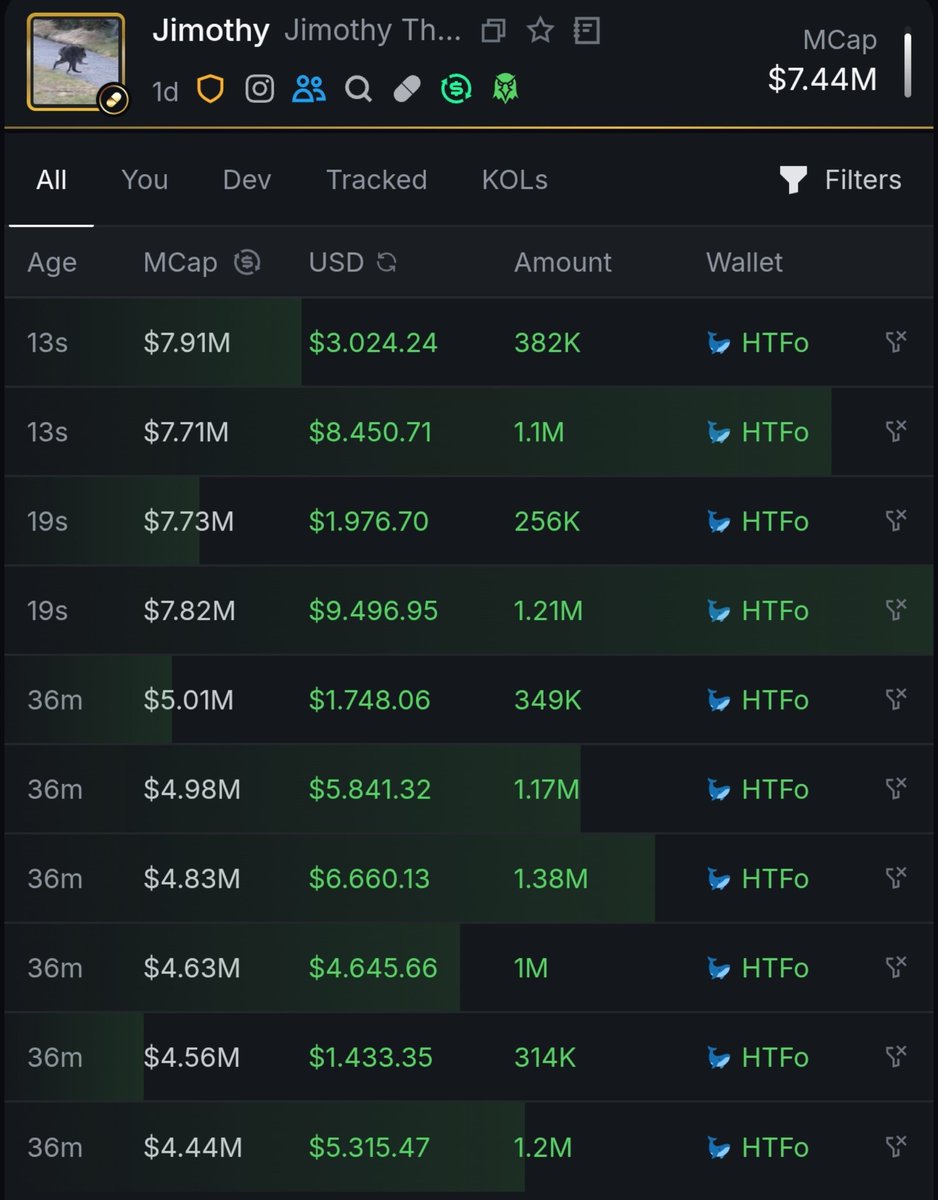Viewport: 938px width, 1200px height.
Task: Star Jimothy as a favorite
Action: click(540, 31)
